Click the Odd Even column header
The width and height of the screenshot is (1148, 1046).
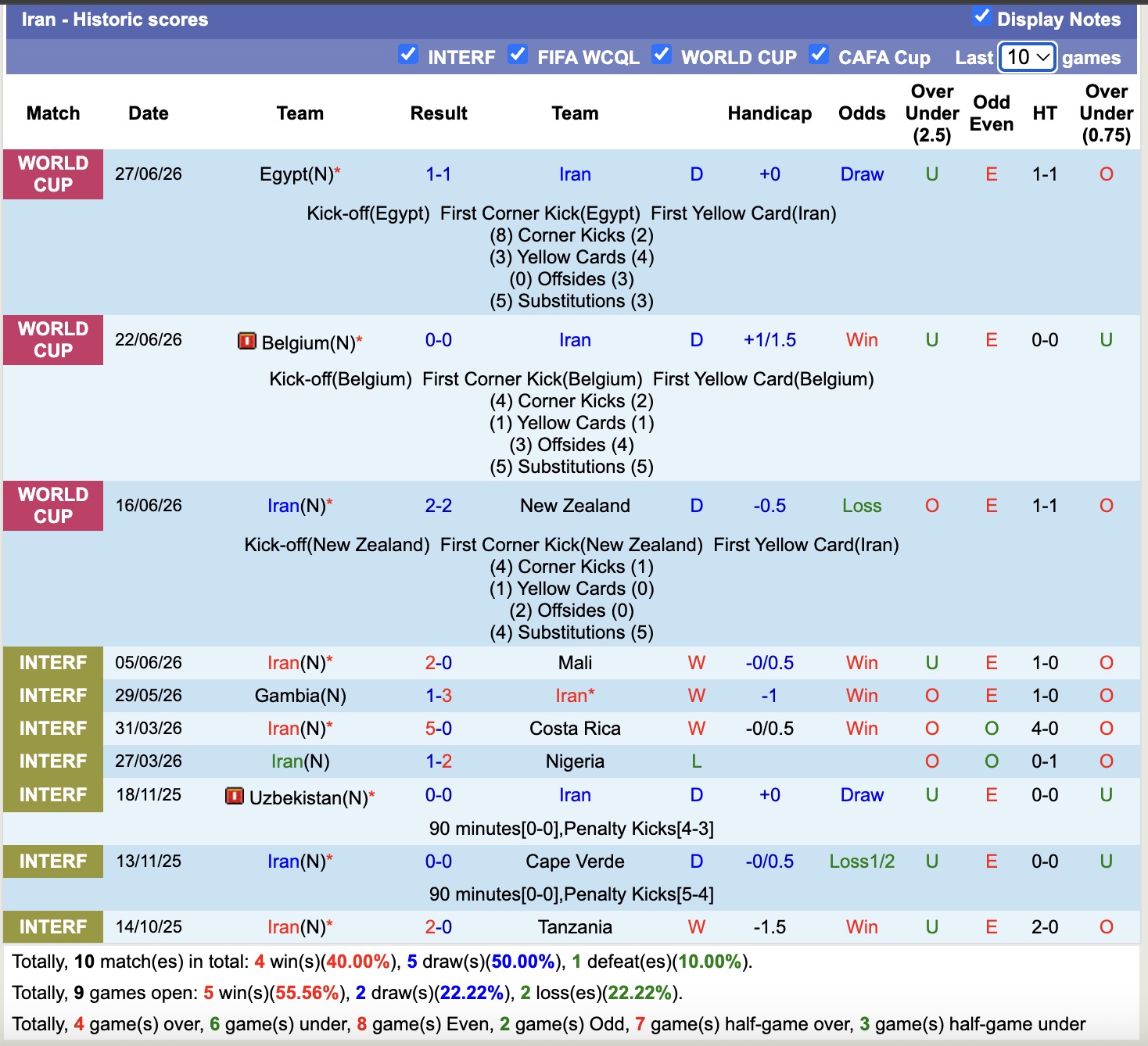992,113
